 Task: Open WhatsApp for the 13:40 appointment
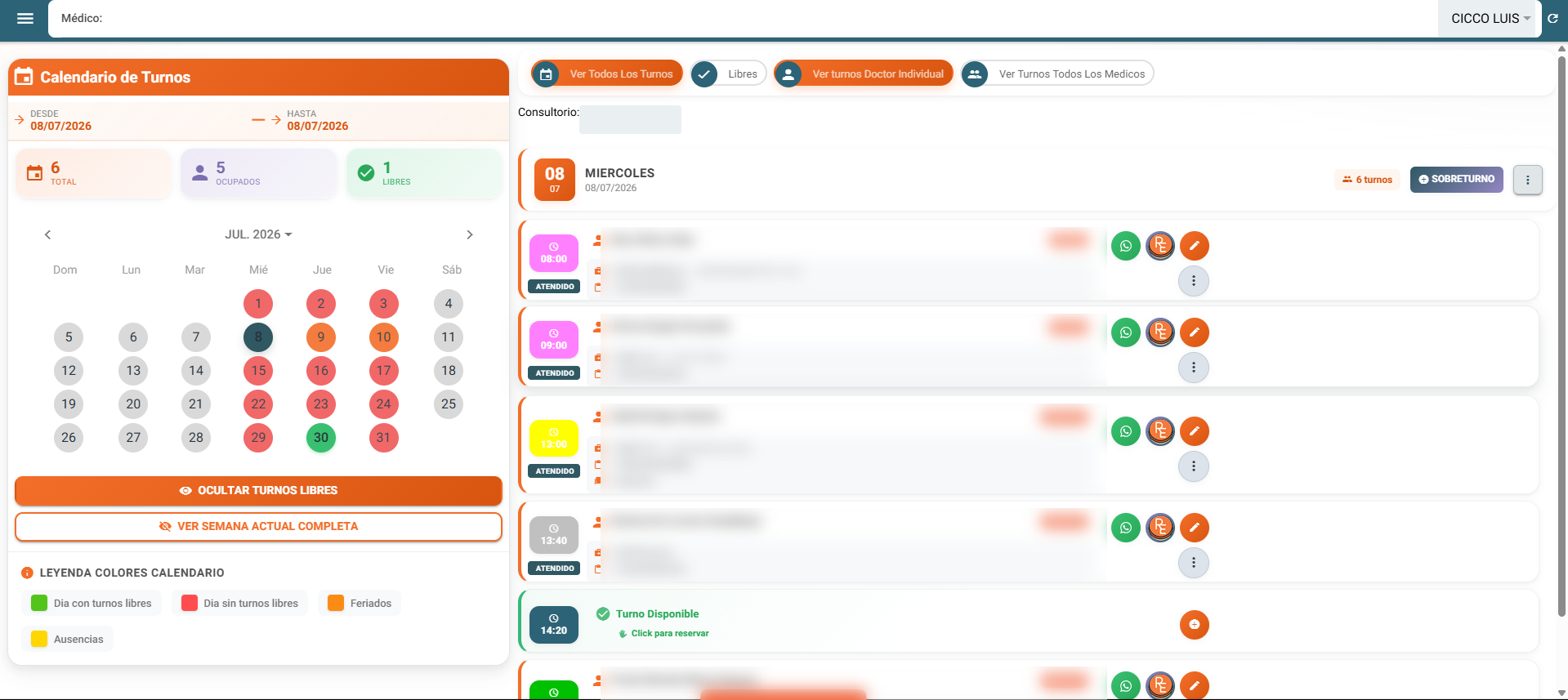(1126, 528)
